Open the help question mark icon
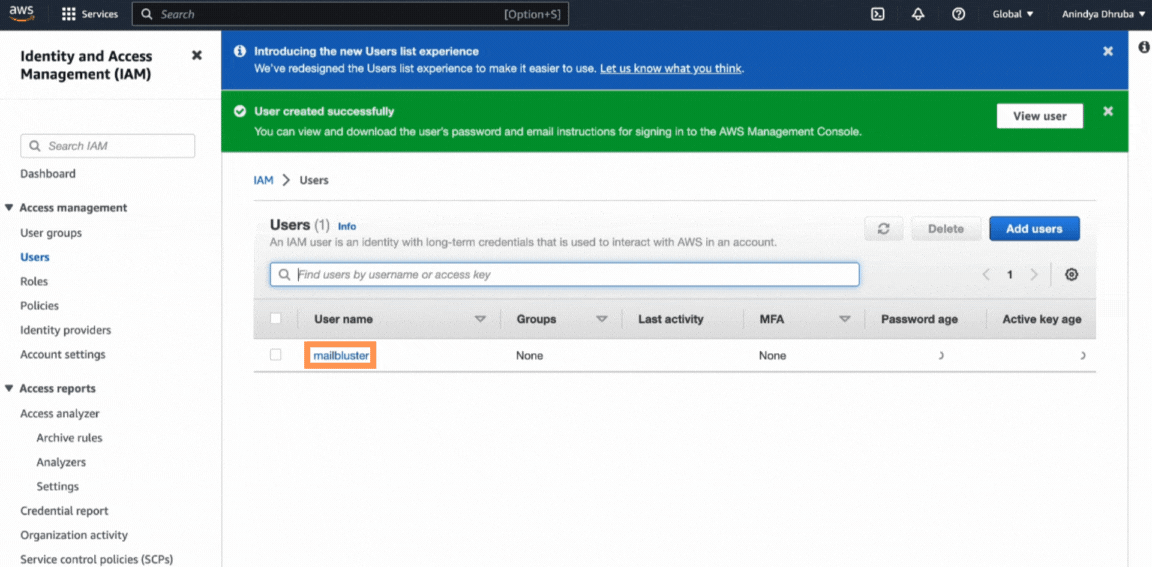 (x=958, y=14)
